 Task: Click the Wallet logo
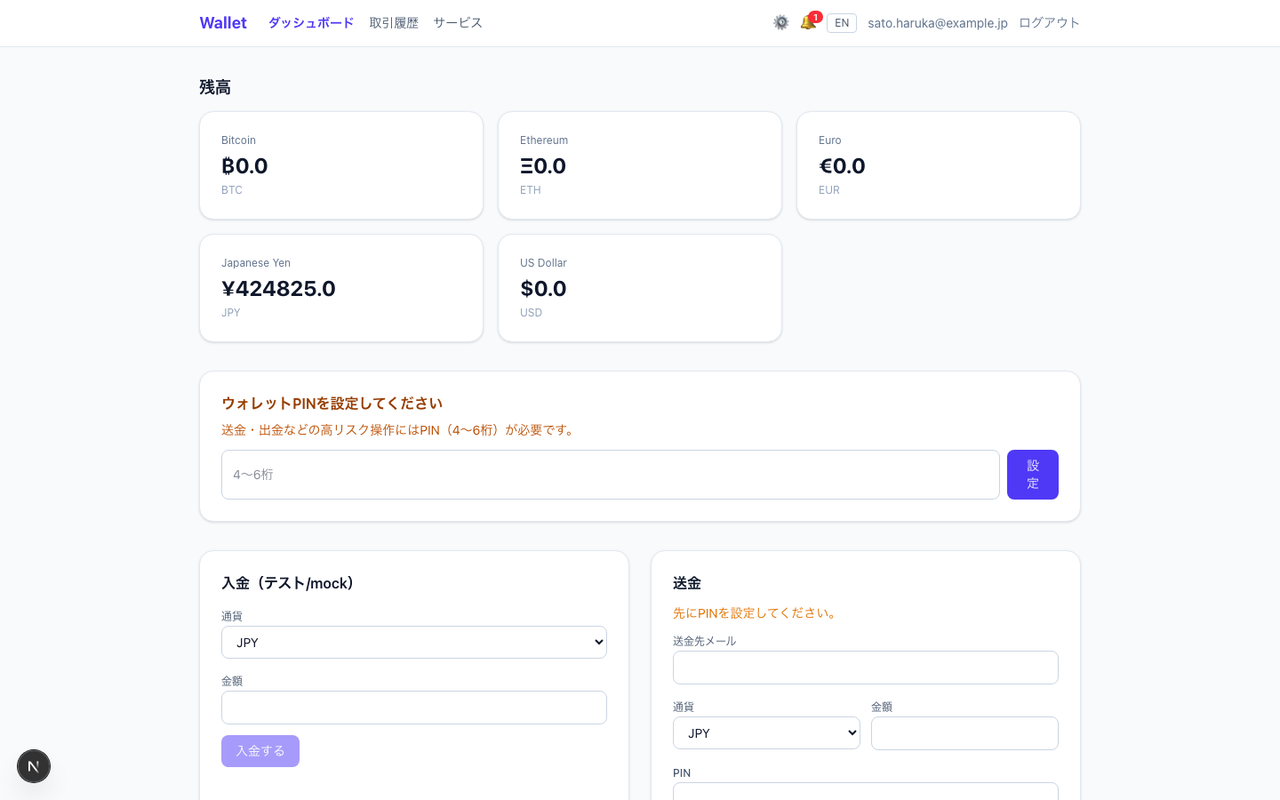[x=223, y=22]
